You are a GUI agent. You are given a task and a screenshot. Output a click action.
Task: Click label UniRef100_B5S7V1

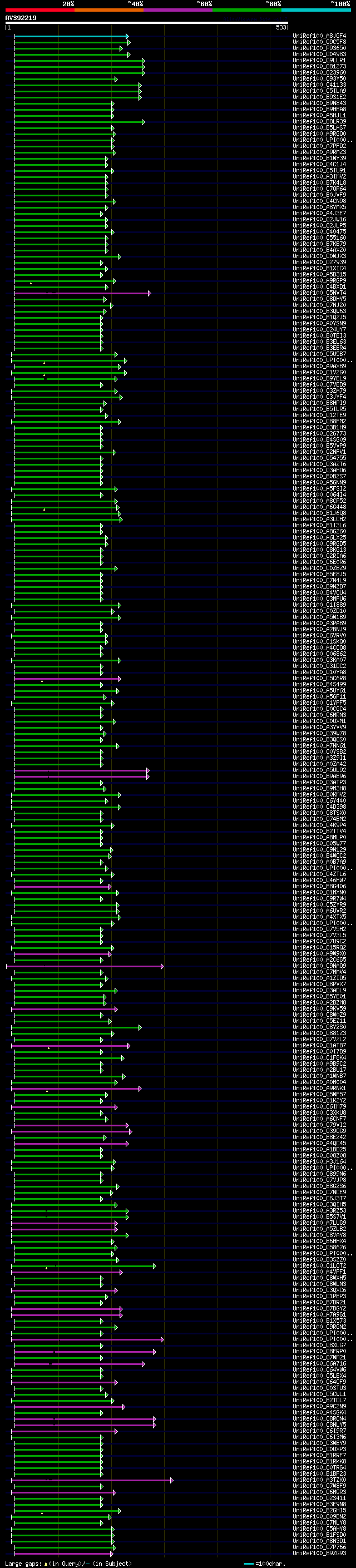(x=319, y=1217)
